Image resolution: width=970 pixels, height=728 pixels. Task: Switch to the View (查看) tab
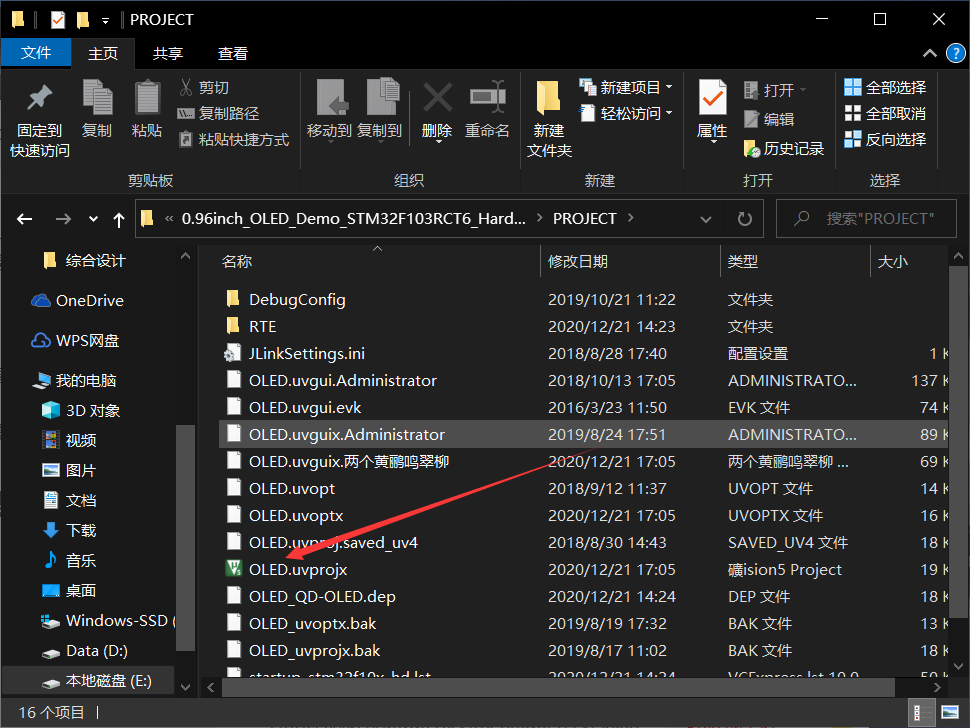click(233, 54)
